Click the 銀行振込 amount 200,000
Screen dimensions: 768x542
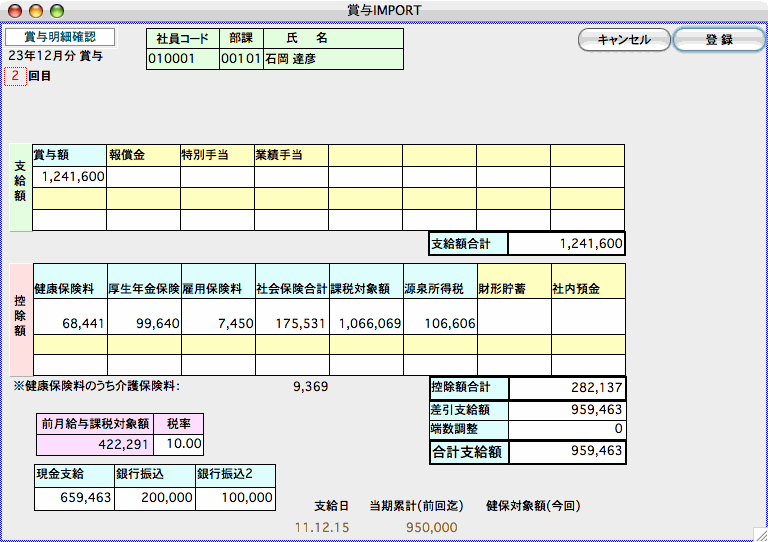coord(154,497)
